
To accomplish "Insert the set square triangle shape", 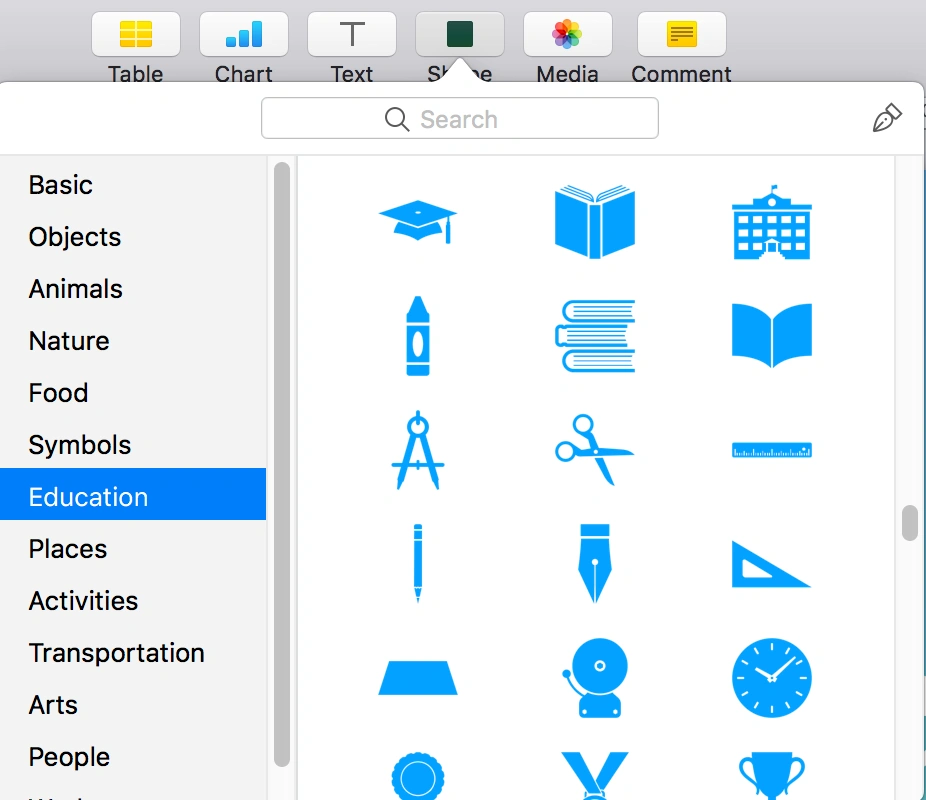I will coord(771,564).
